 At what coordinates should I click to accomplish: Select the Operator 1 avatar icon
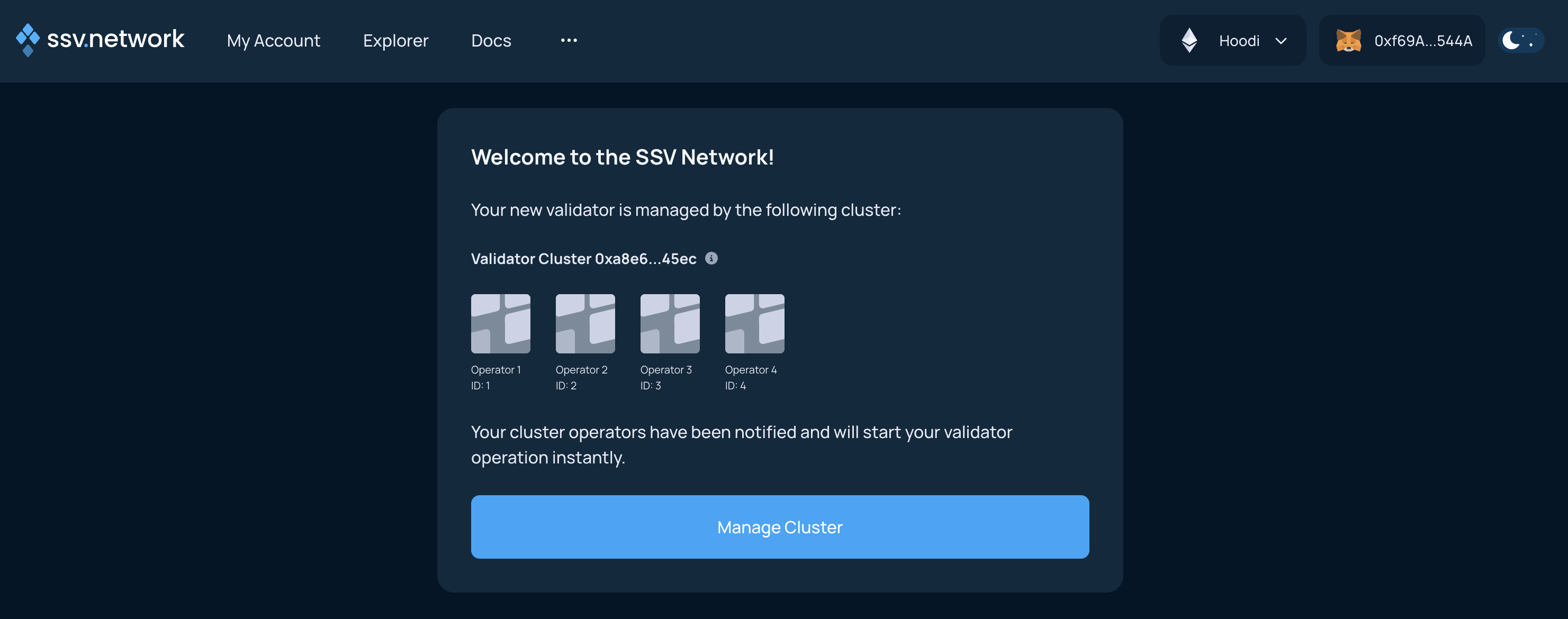point(500,323)
